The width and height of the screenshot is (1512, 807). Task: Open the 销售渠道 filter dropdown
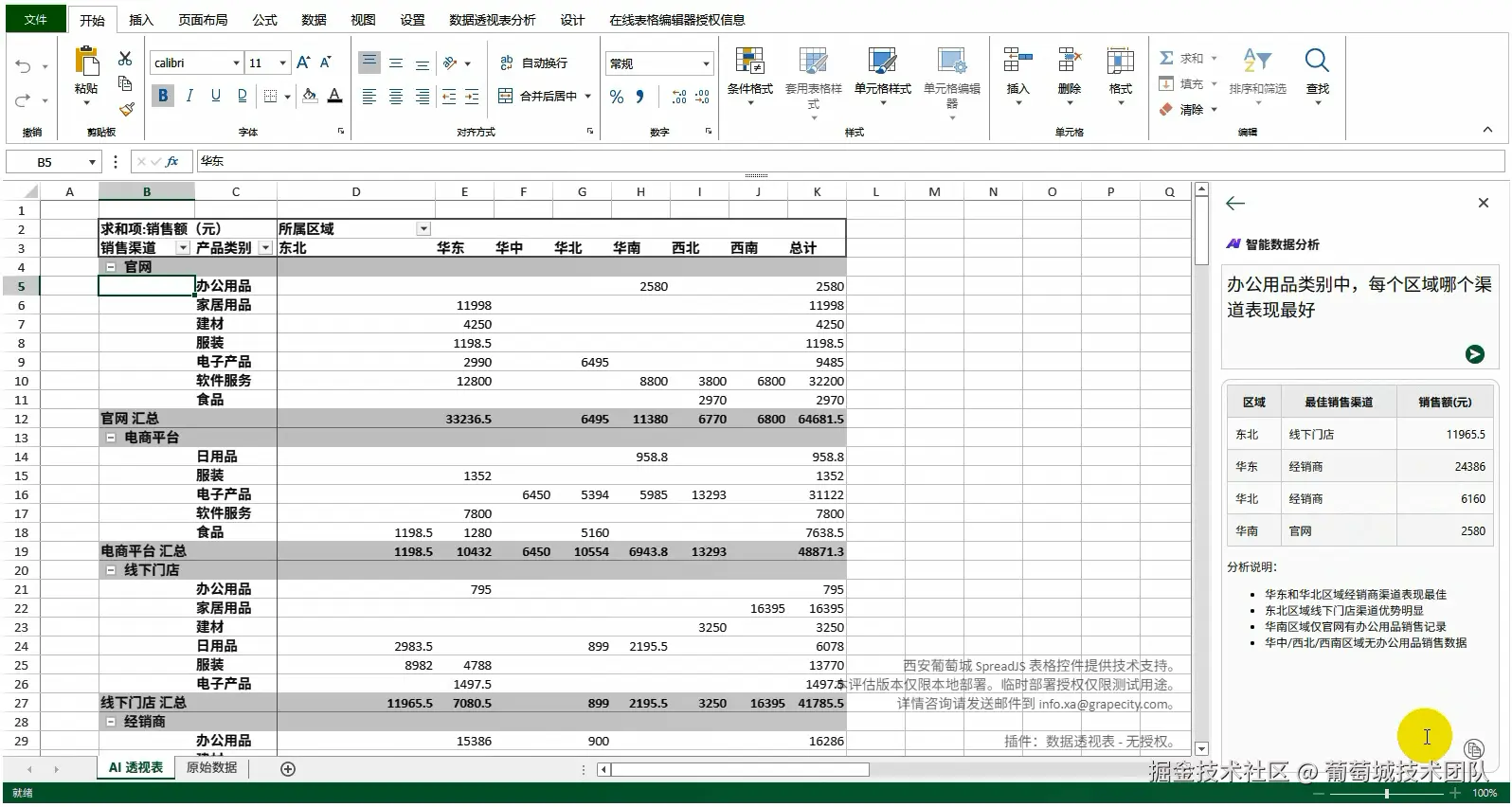tap(183, 248)
